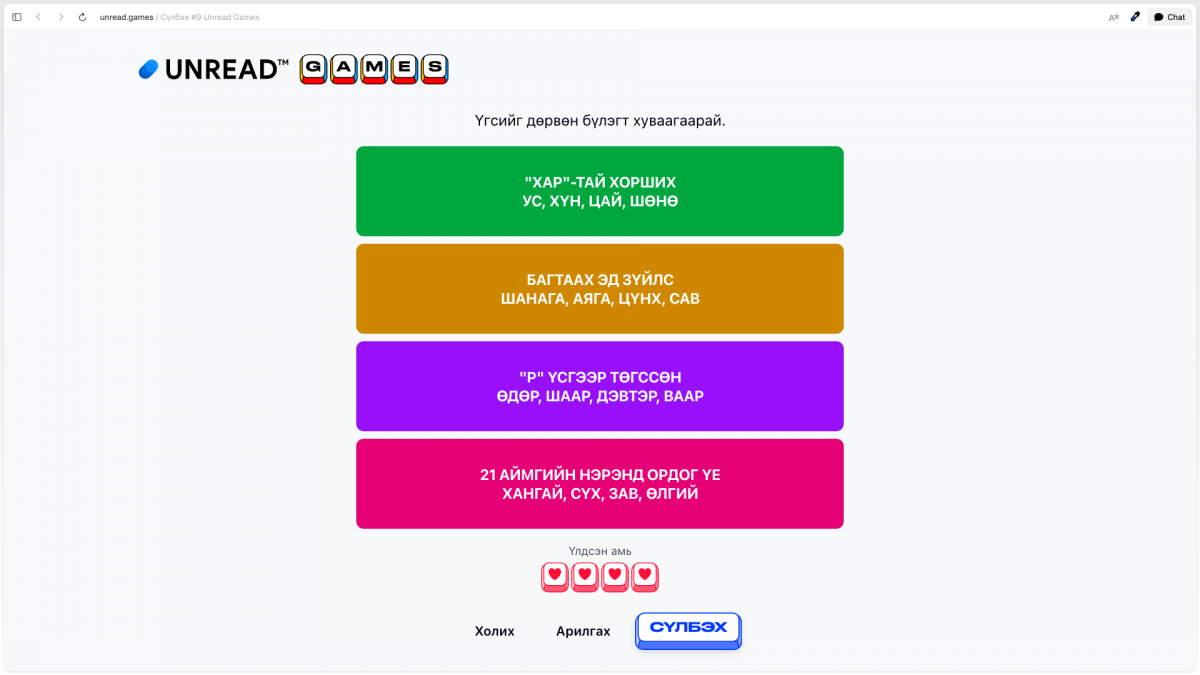Click Арилгах to clear the selection
The image size is (1200, 675).
(x=583, y=631)
